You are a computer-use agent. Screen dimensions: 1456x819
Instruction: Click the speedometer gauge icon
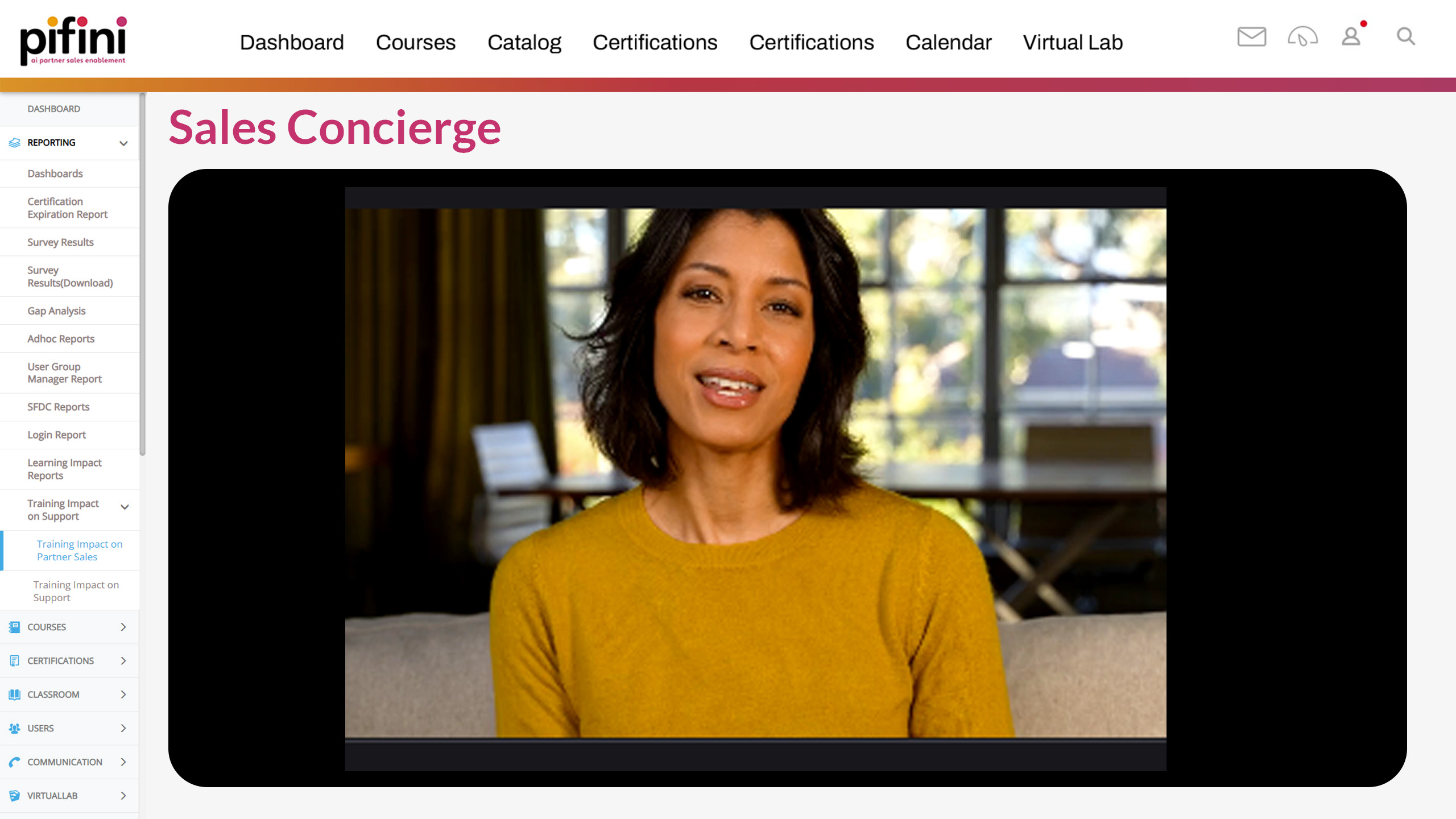point(1302,37)
